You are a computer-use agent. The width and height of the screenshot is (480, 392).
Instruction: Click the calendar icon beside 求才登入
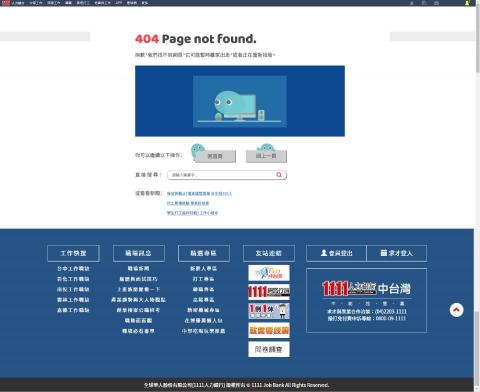384,253
